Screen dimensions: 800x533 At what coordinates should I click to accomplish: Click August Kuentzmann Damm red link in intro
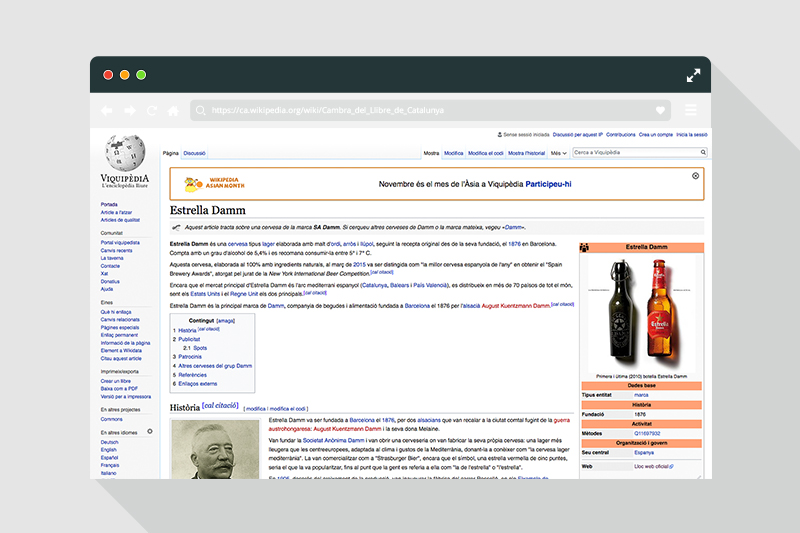[515, 306]
